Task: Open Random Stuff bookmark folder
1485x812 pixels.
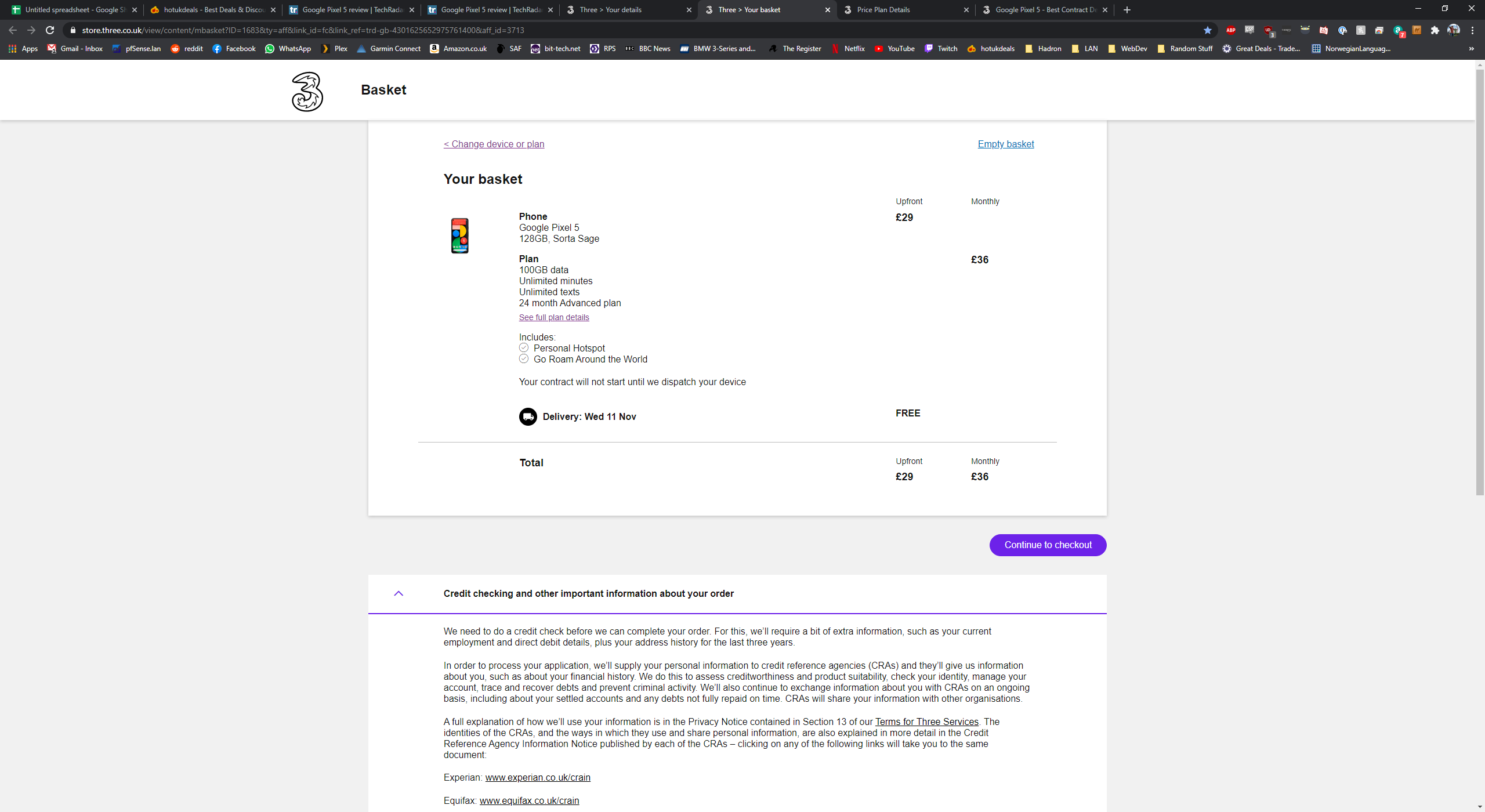Action: [x=1185, y=49]
